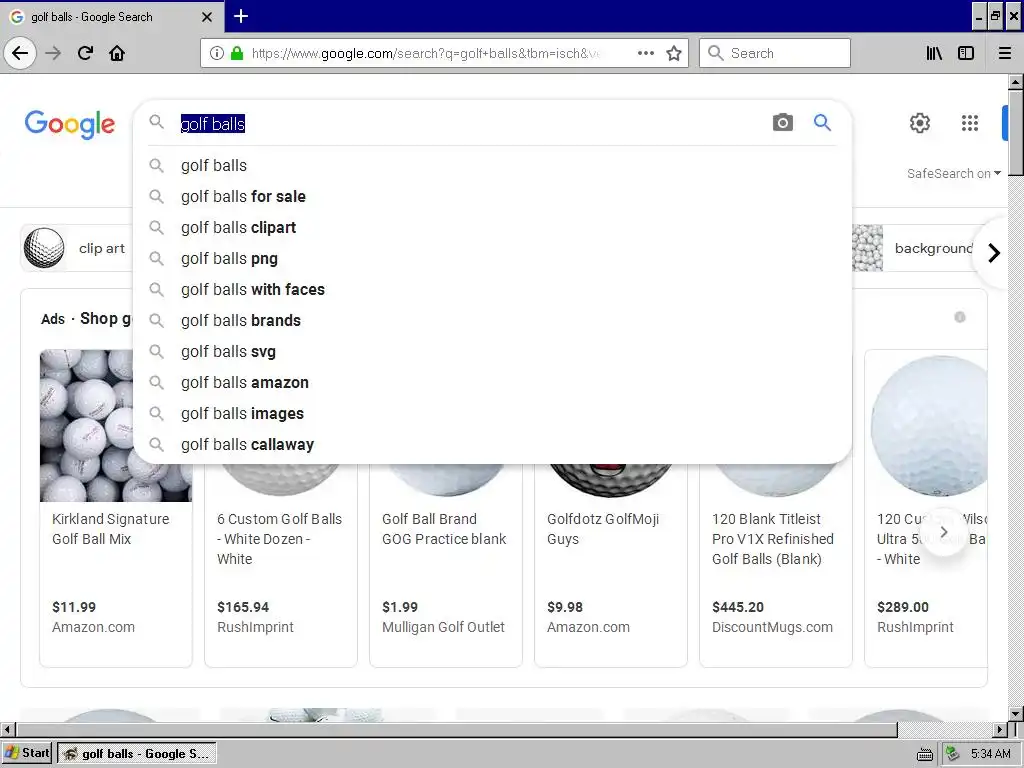Choose suggestion "golf balls svg"

tap(493, 351)
